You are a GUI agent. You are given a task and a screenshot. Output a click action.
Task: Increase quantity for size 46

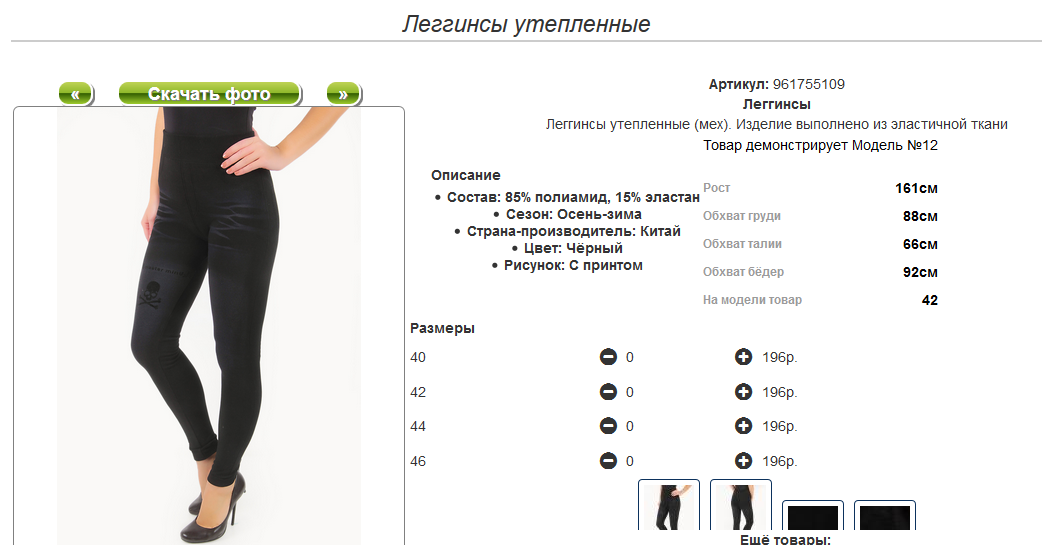click(744, 461)
